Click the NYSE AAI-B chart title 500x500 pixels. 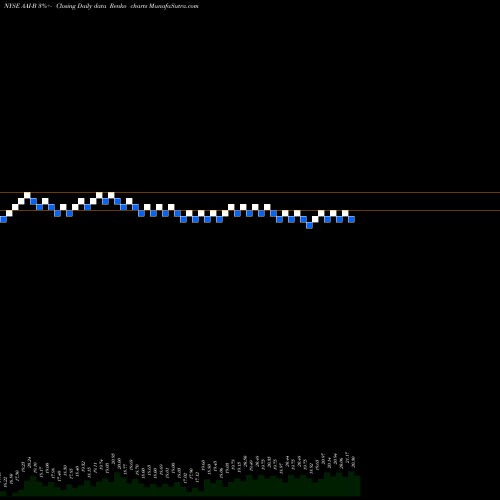coord(101,6)
